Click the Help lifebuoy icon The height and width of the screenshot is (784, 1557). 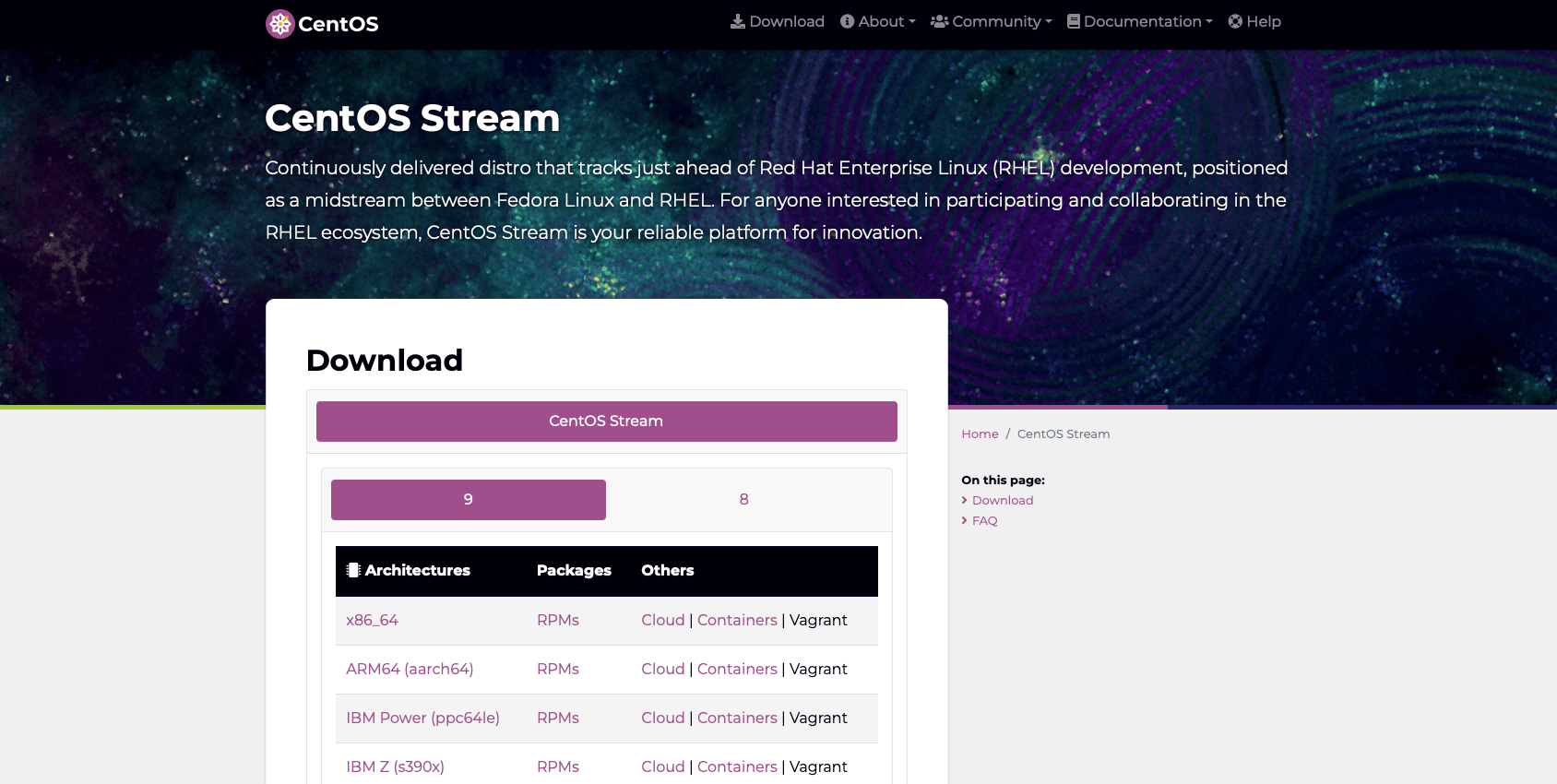click(x=1235, y=21)
